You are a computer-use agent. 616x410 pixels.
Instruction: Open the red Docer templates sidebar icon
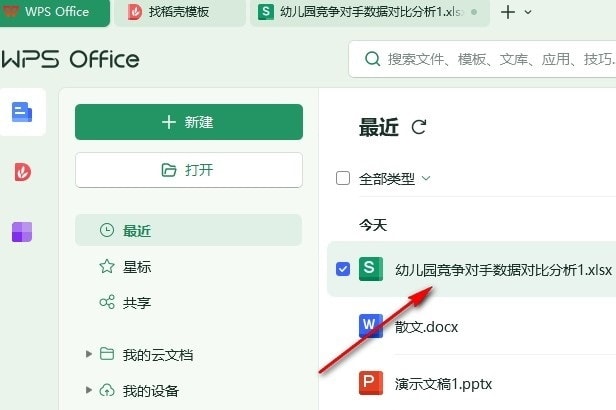pos(22,172)
